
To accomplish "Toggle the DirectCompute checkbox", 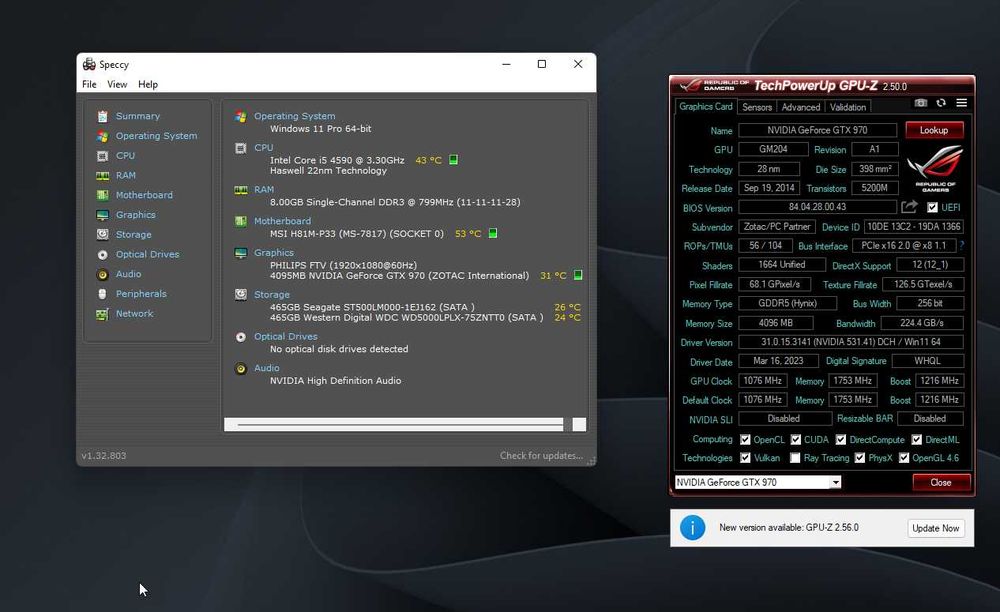I will pos(841,439).
